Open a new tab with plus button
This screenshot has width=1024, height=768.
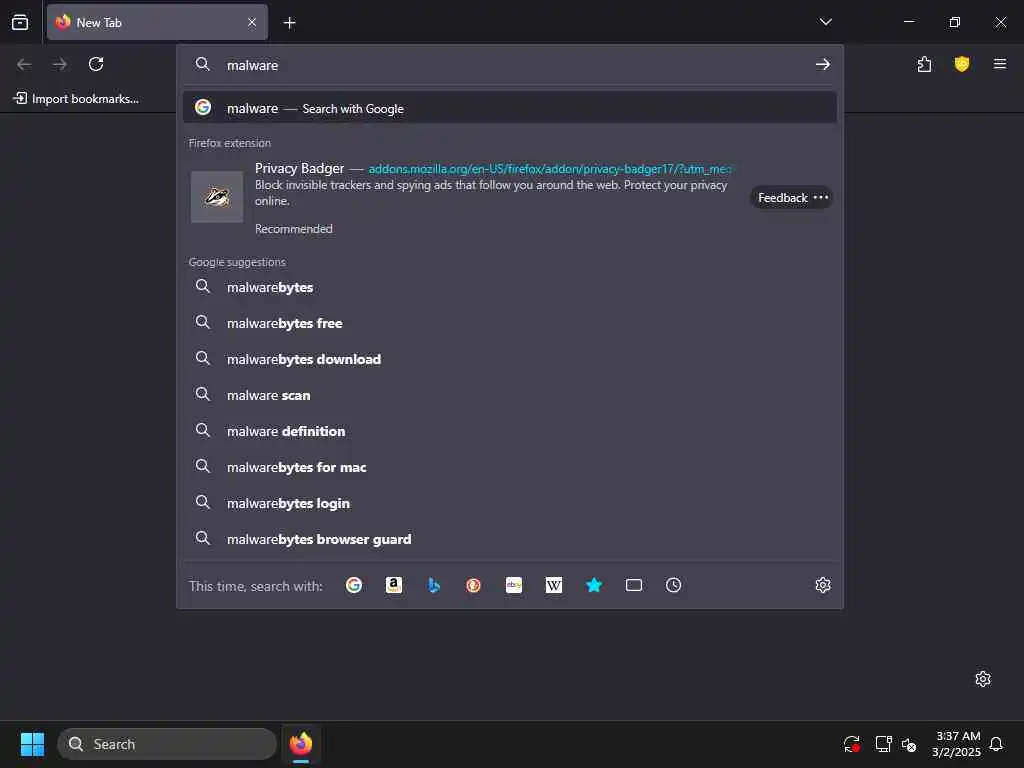tap(289, 23)
